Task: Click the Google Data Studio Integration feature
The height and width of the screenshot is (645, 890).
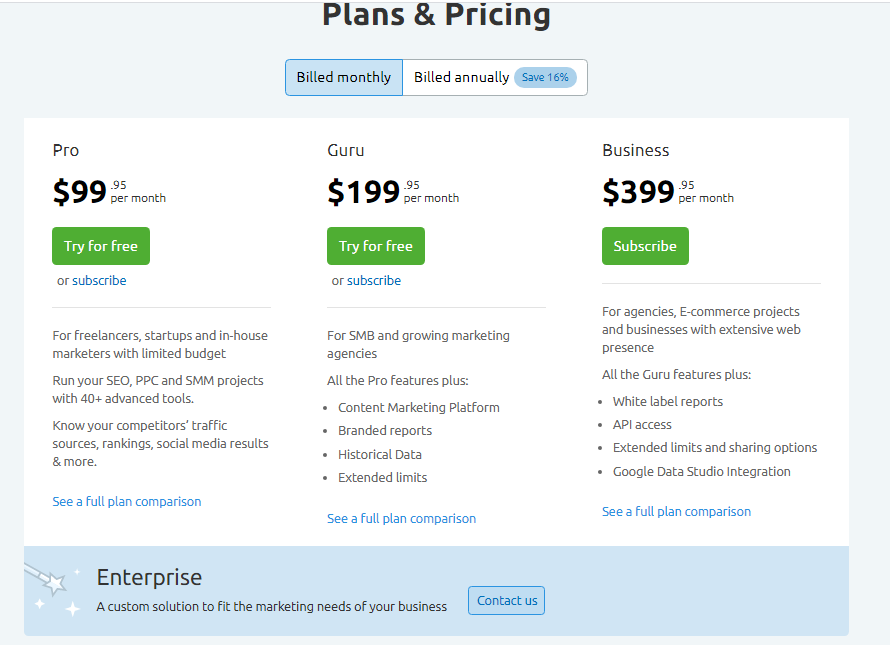Action: (702, 472)
